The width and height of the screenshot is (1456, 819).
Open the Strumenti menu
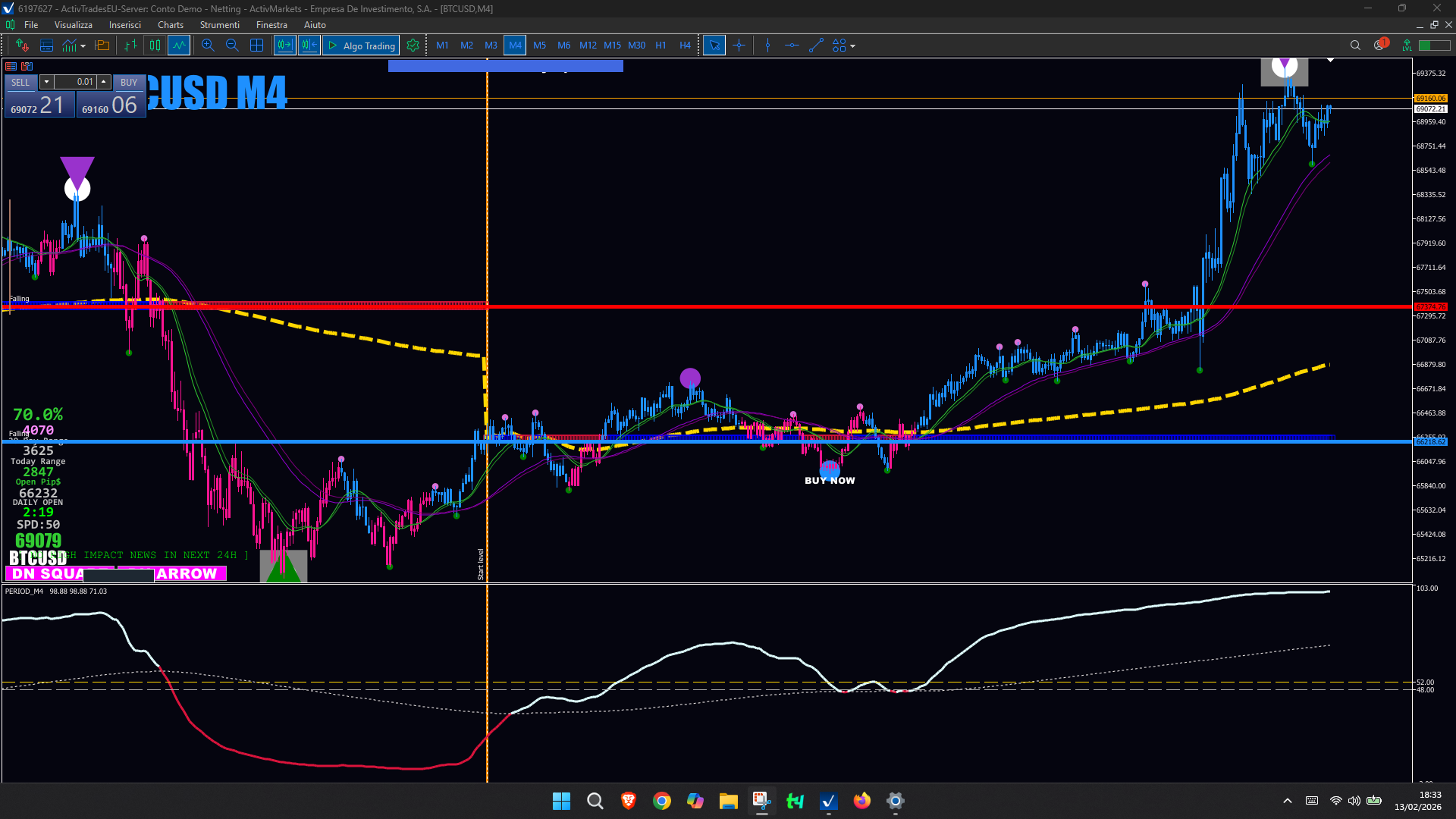point(219,25)
